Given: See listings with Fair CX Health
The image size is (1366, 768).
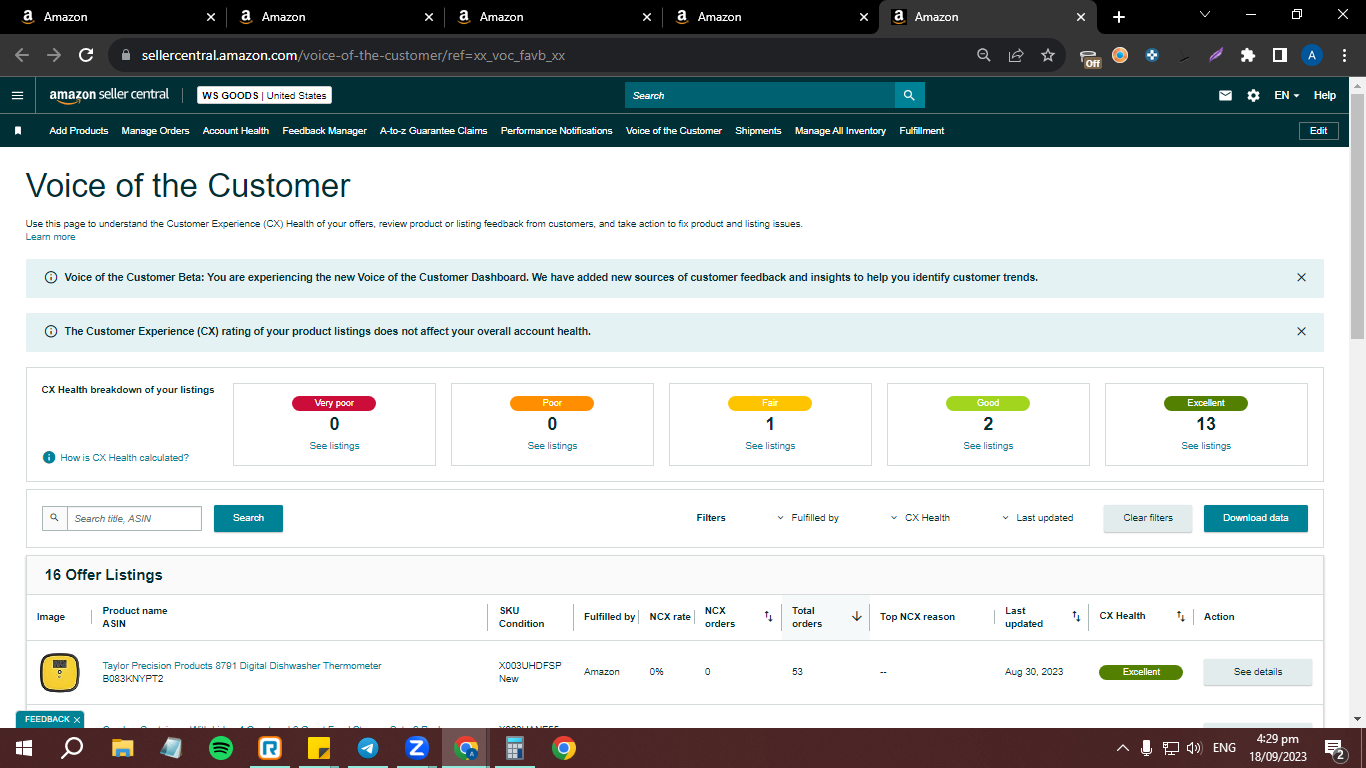Looking at the screenshot, I should pyautogui.click(x=770, y=446).
